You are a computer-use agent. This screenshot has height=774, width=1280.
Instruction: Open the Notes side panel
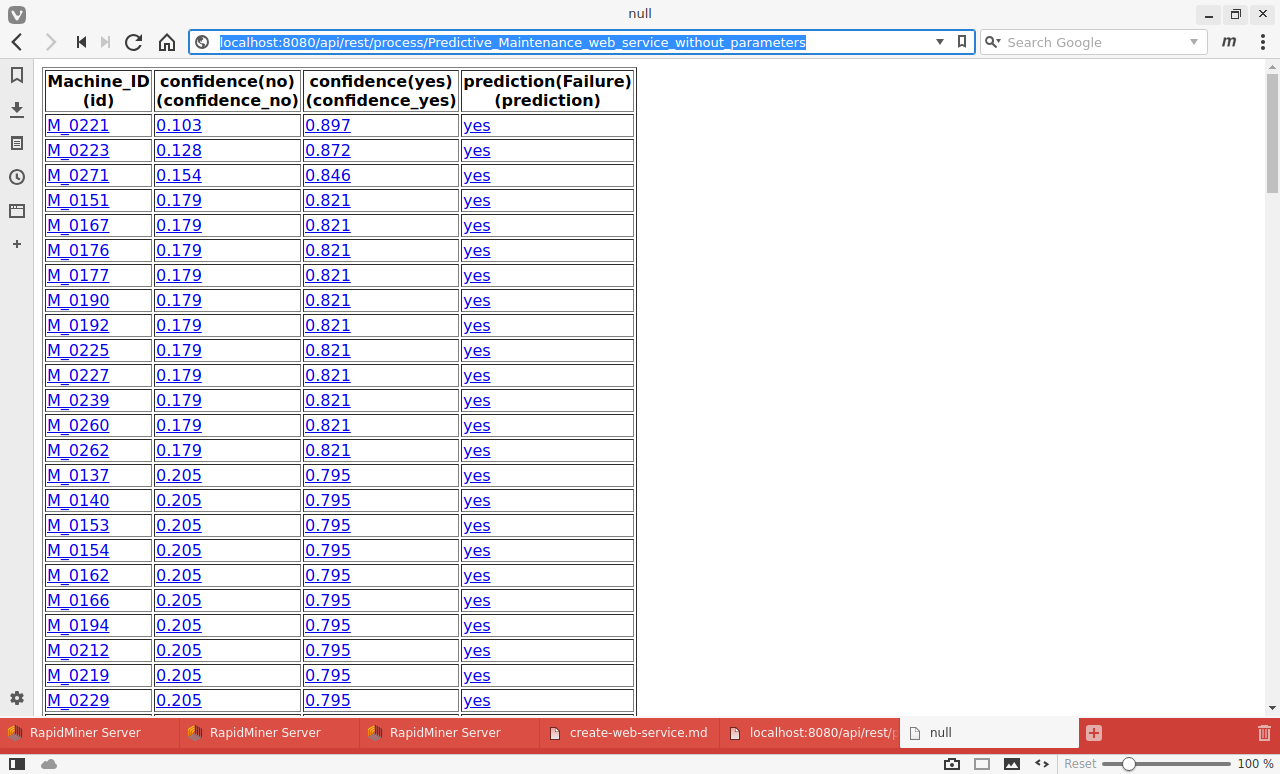17,143
